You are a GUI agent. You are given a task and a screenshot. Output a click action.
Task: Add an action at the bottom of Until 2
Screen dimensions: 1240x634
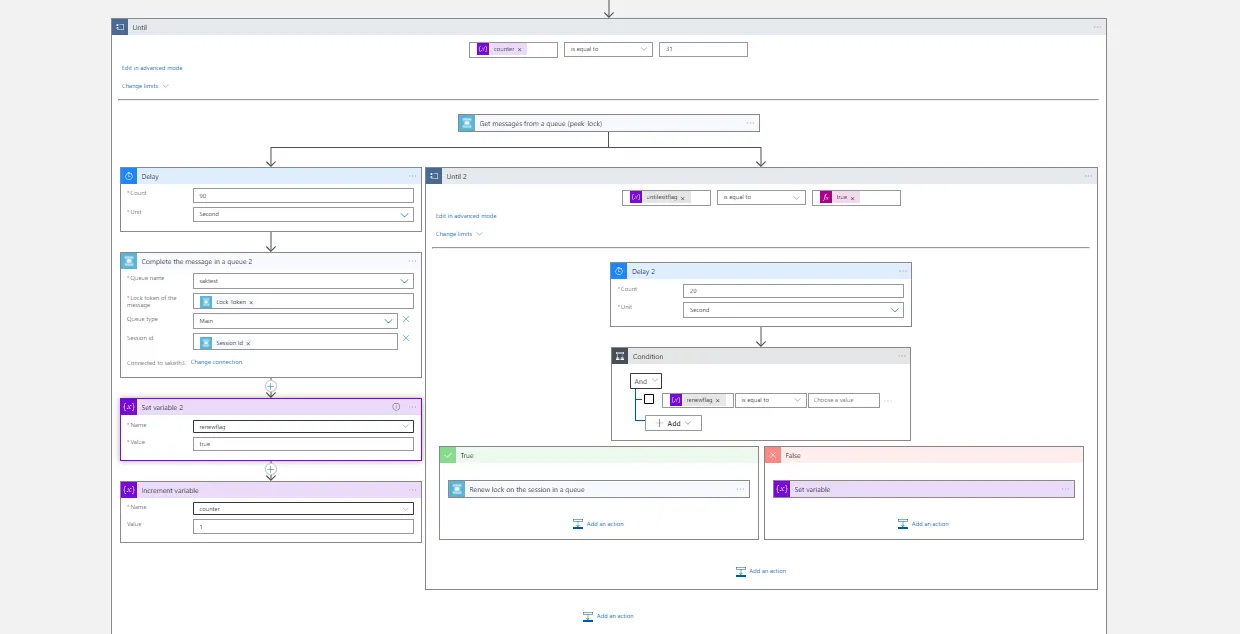click(x=761, y=571)
